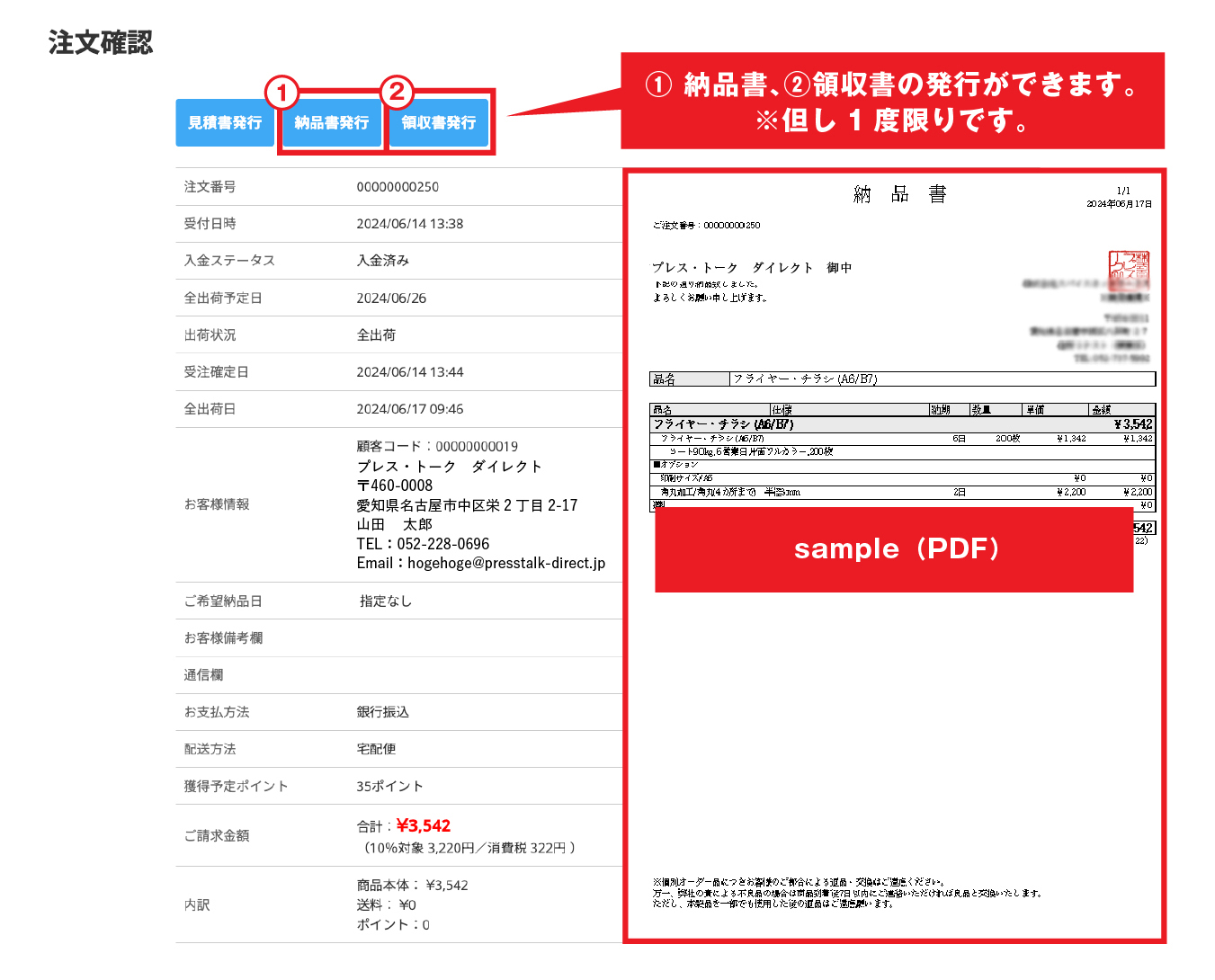Click the name 山田 太郎
The height and width of the screenshot is (980, 1215).
(394, 524)
